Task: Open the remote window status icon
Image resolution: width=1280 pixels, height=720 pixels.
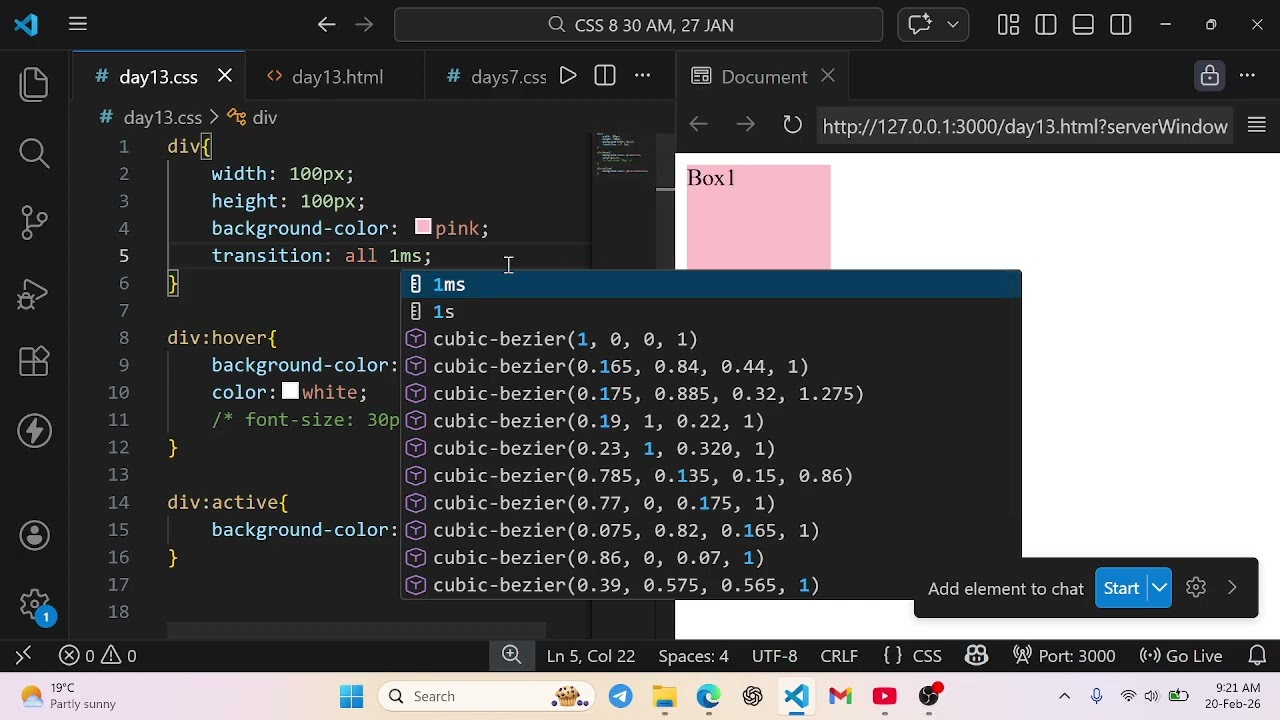Action: tap(23, 656)
